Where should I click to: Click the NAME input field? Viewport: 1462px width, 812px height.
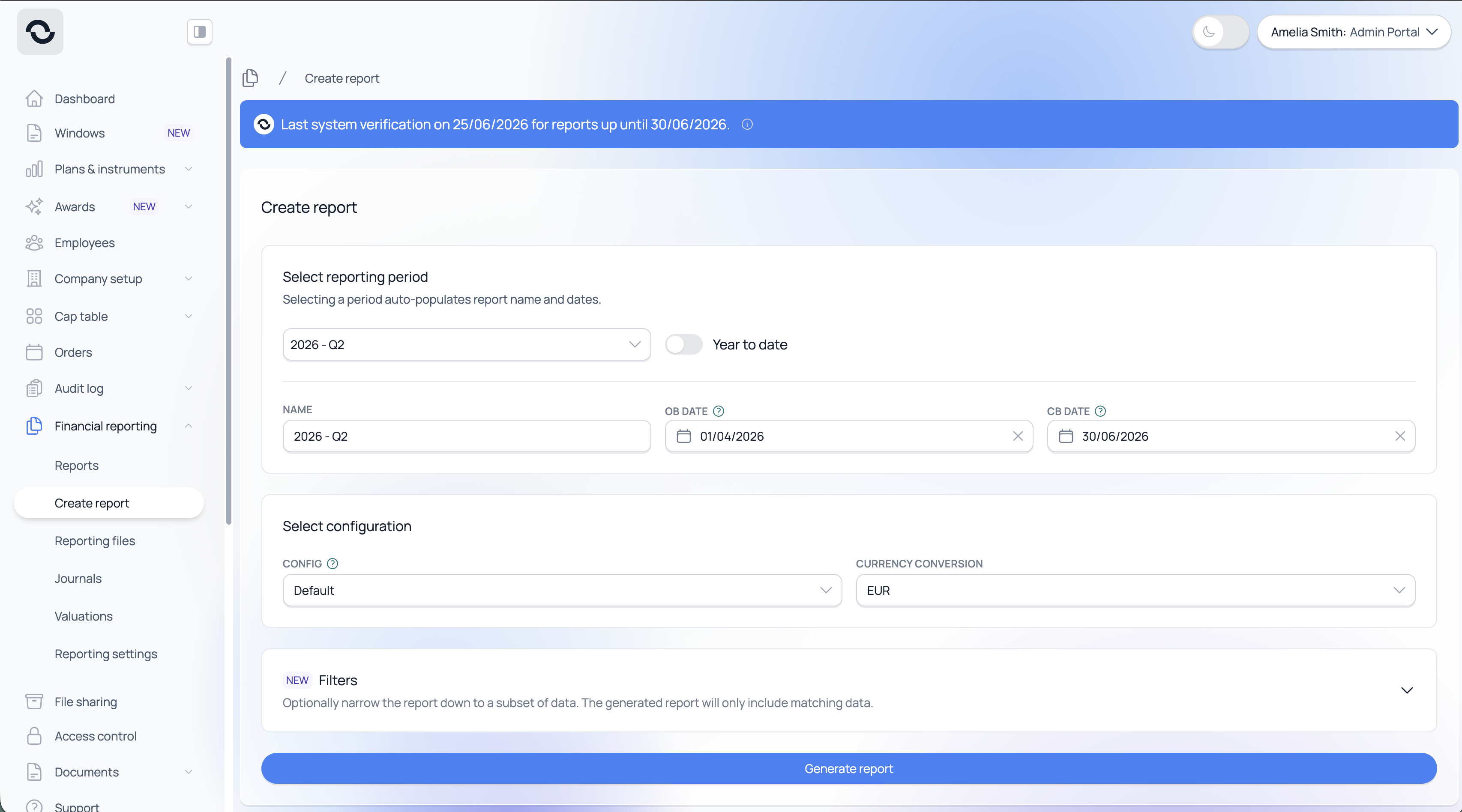[467, 436]
